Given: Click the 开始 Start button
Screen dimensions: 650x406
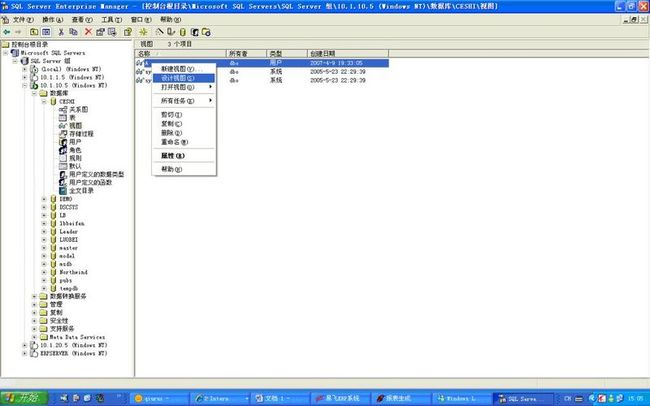Looking at the screenshot, I should click(x=24, y=399).
